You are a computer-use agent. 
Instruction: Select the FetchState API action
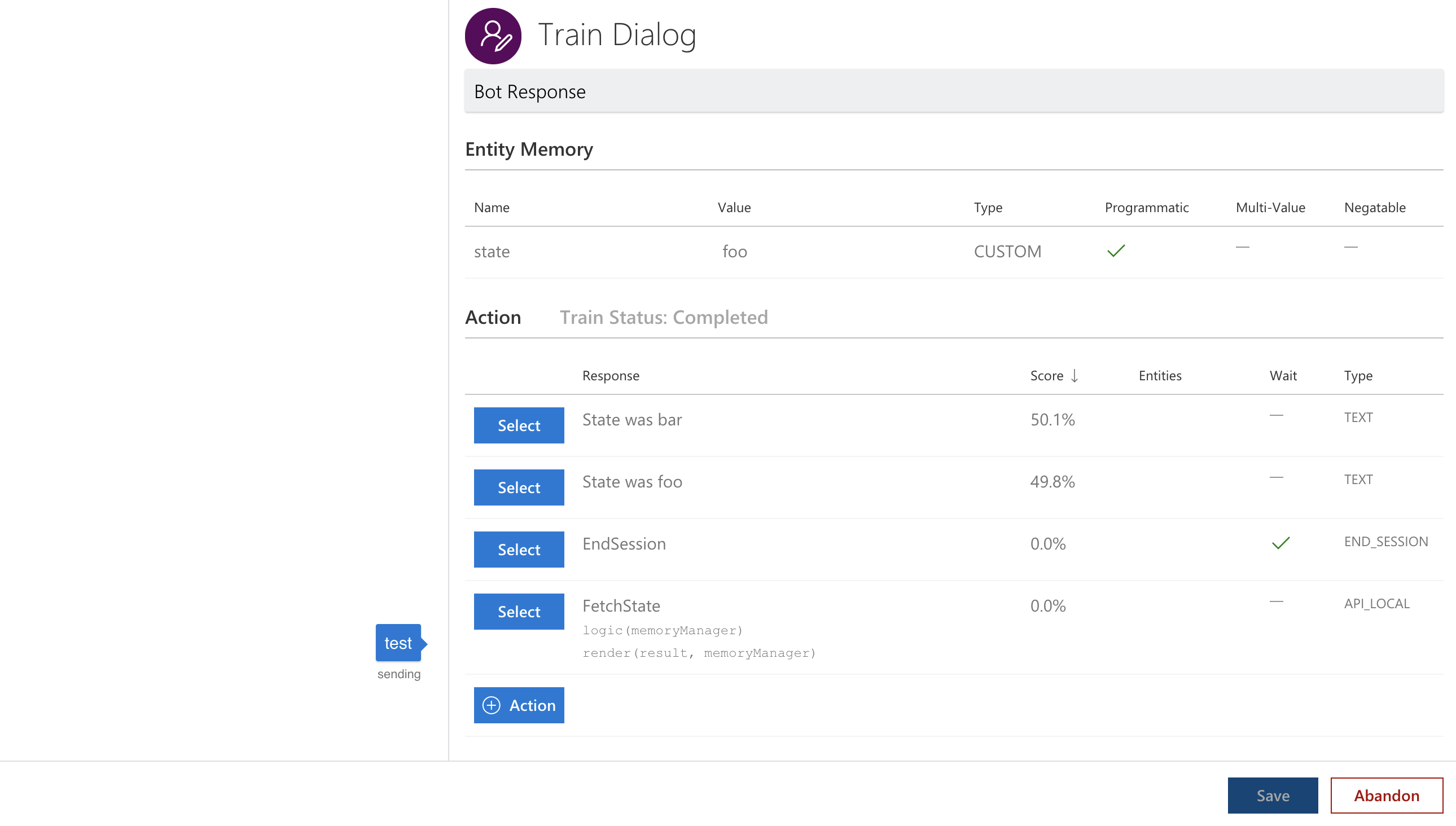(x=519, y=612)
